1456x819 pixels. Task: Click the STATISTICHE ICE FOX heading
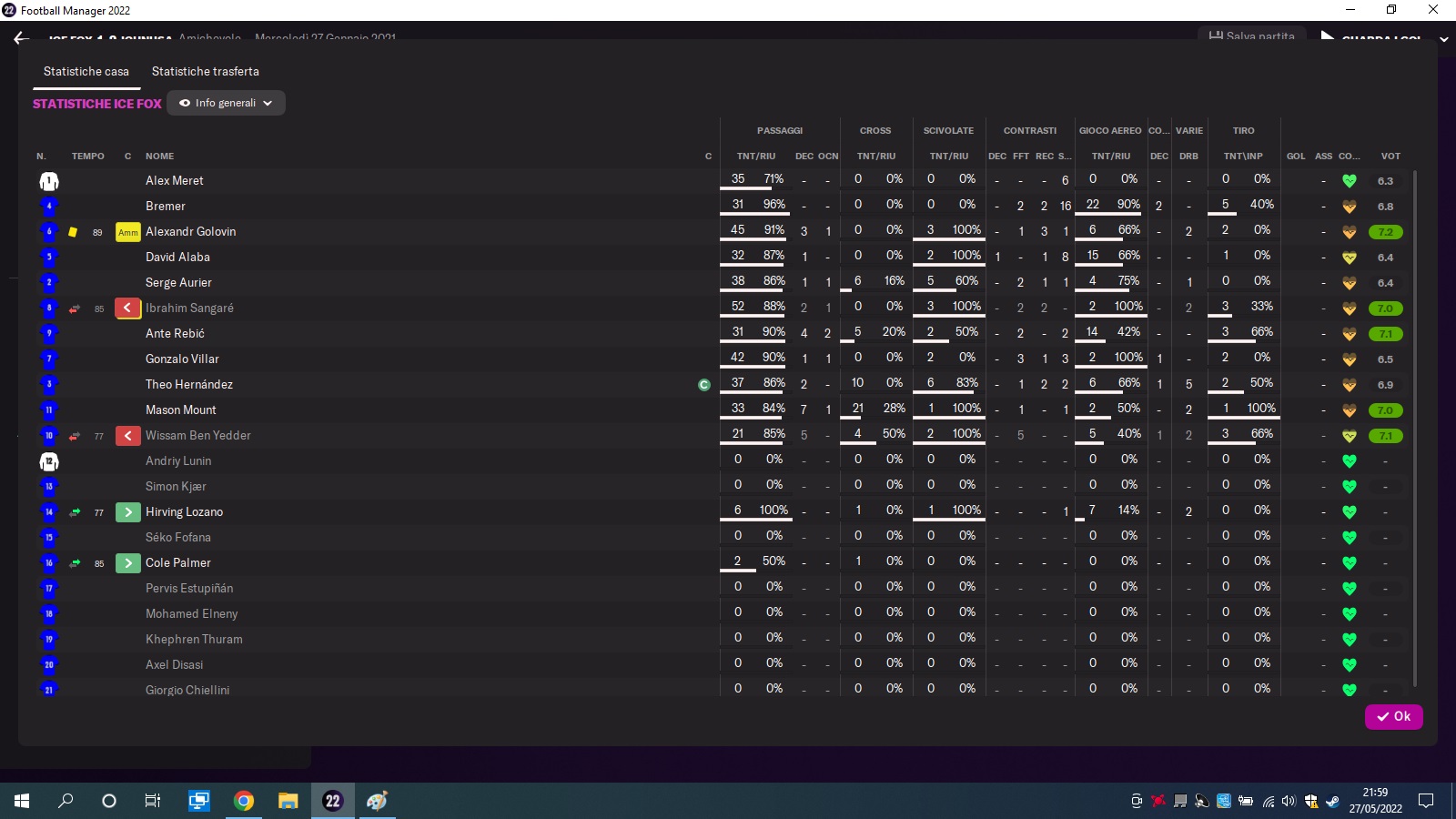(97, 104)
